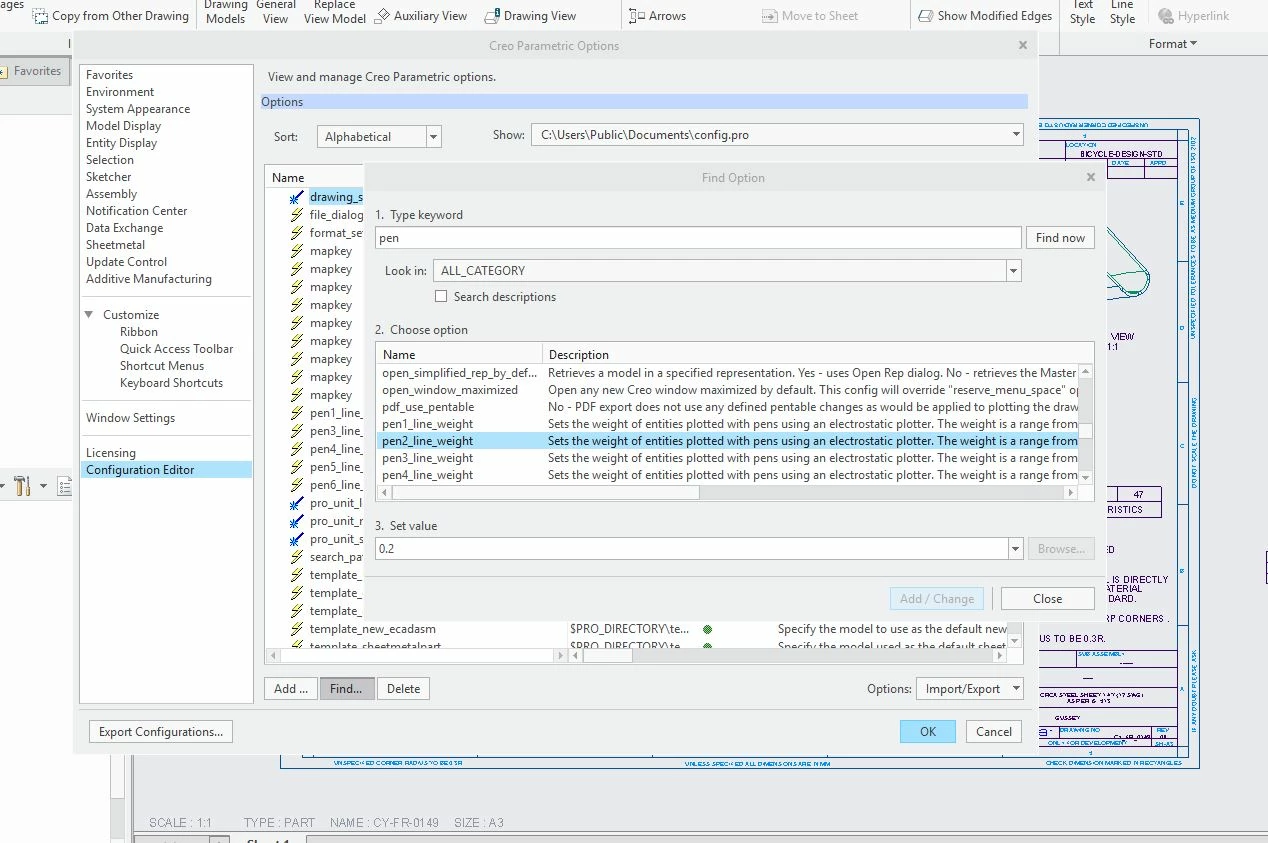Select System Appearance category
Screen dimensions: 1268x843
coord(138,109)
